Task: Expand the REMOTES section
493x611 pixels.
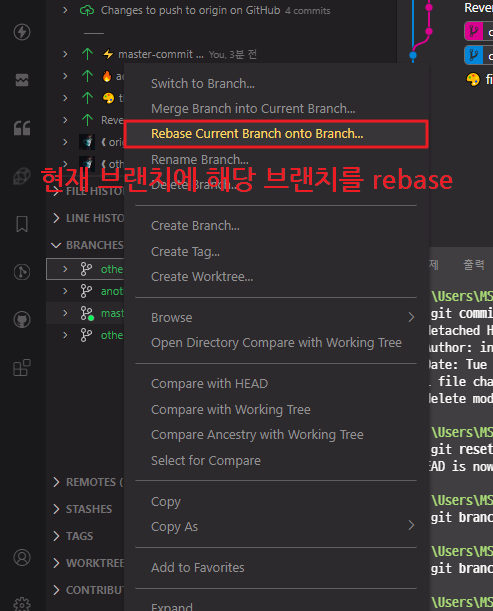Action: 56,482
